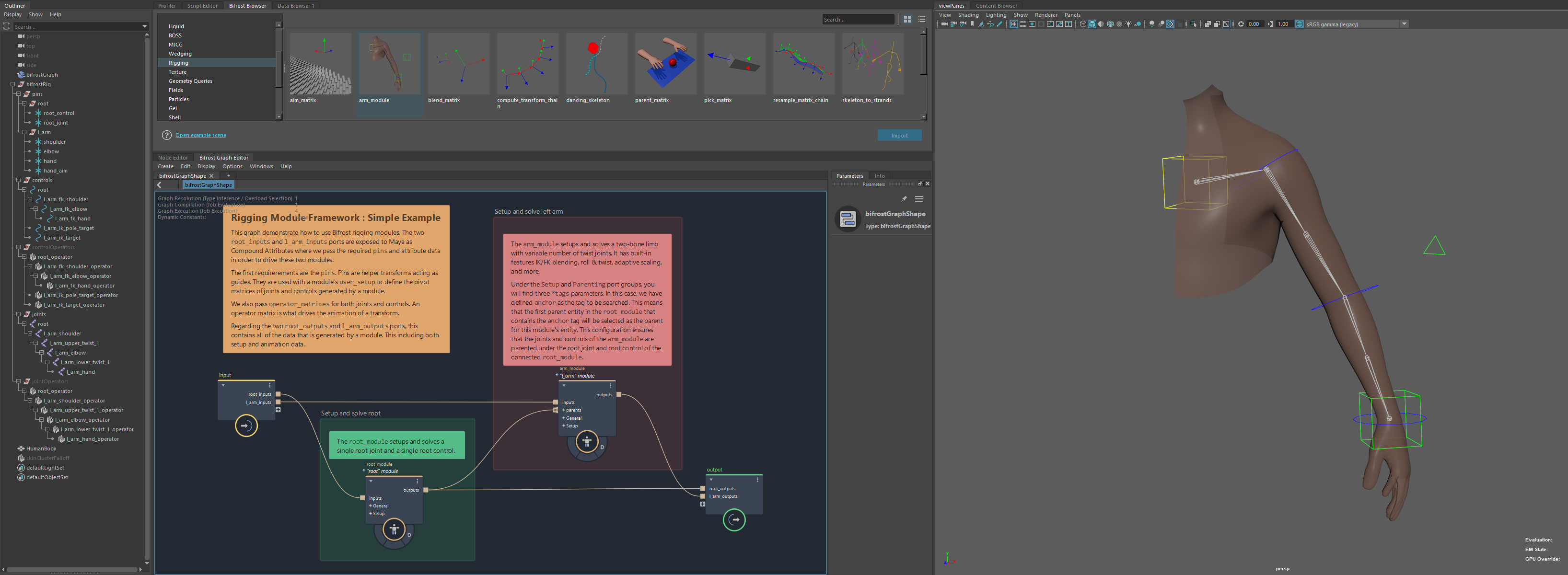Enable wireframe shading cube icon

1083,24
